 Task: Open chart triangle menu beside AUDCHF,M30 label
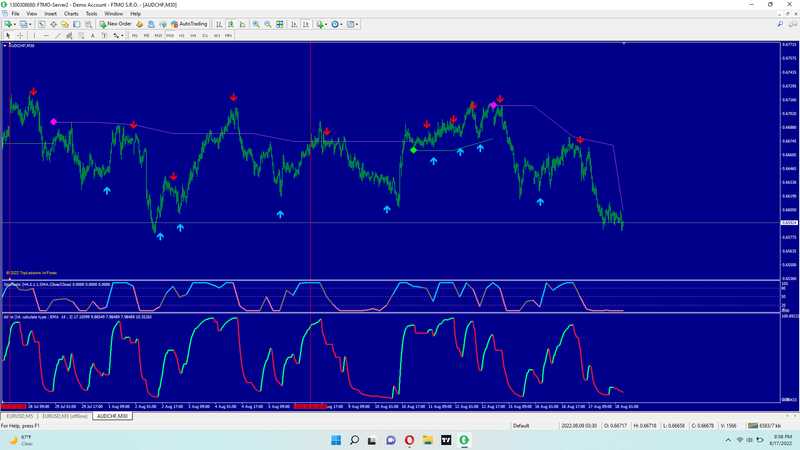tap(5, 45)
